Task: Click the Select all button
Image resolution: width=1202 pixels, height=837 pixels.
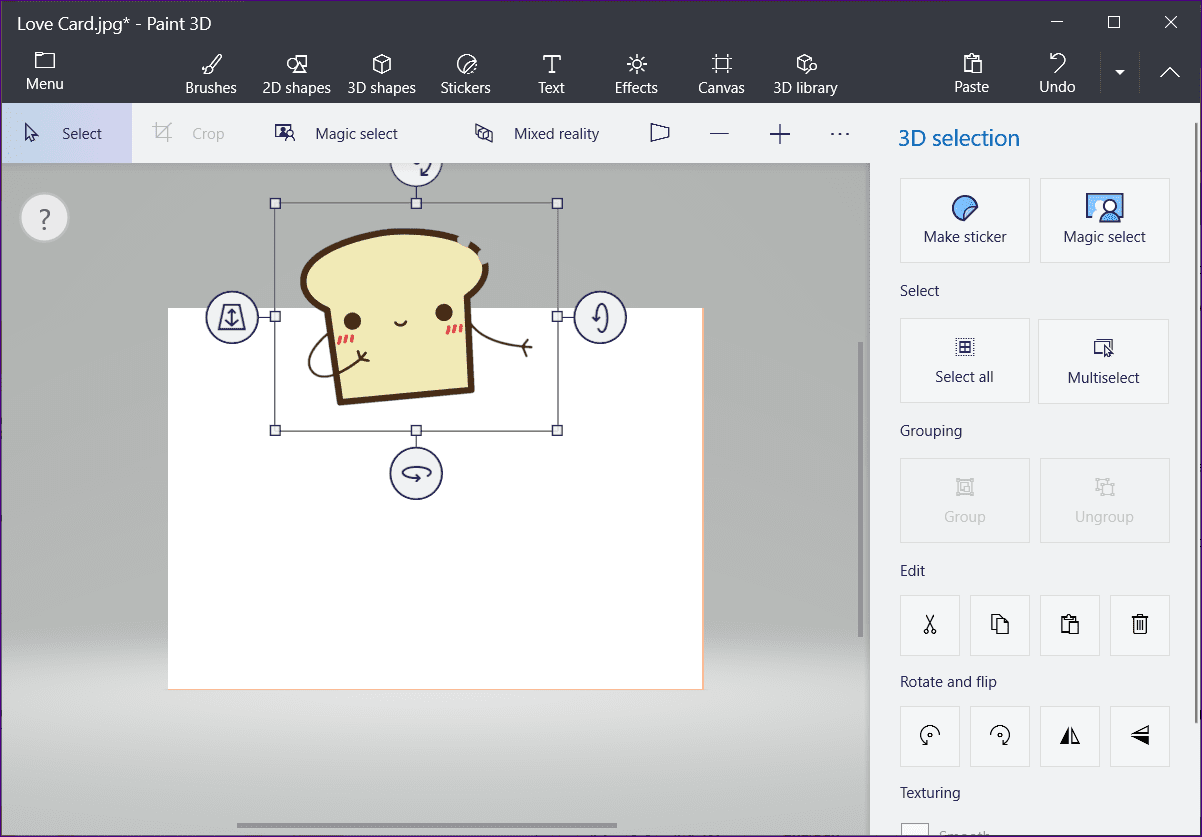Action: (965, 361)
